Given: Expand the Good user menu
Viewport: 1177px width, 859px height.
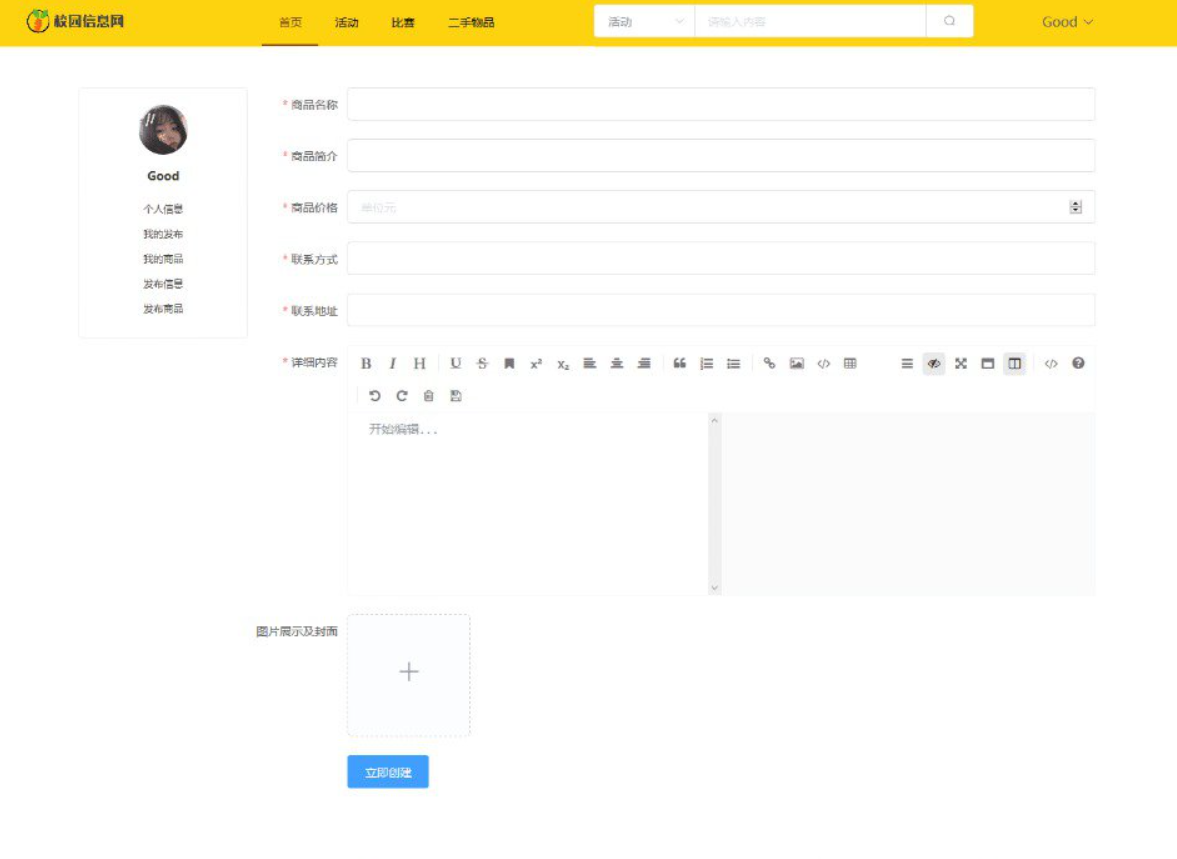Looking at the screenshot, I should click(x=1067, y=22).
